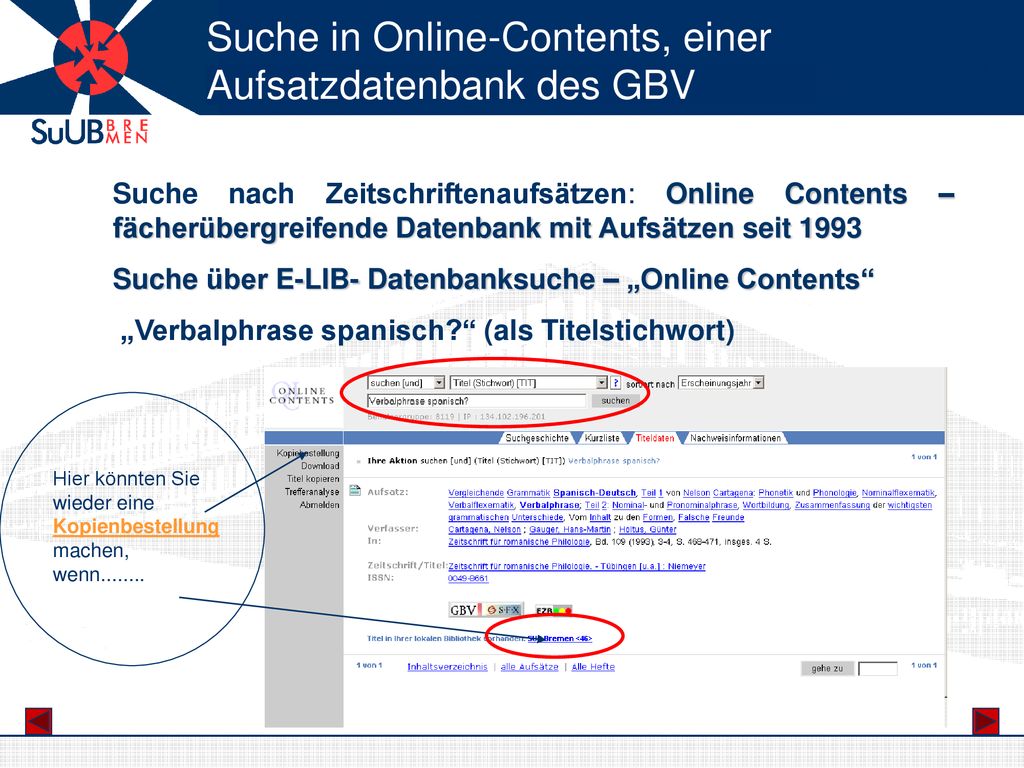Image resolution: width=1024 pixels, height=768 pixels.
Task: Click 'Zeitschrift für romanische Philologie' in the In row
Action: pos(519,542)
